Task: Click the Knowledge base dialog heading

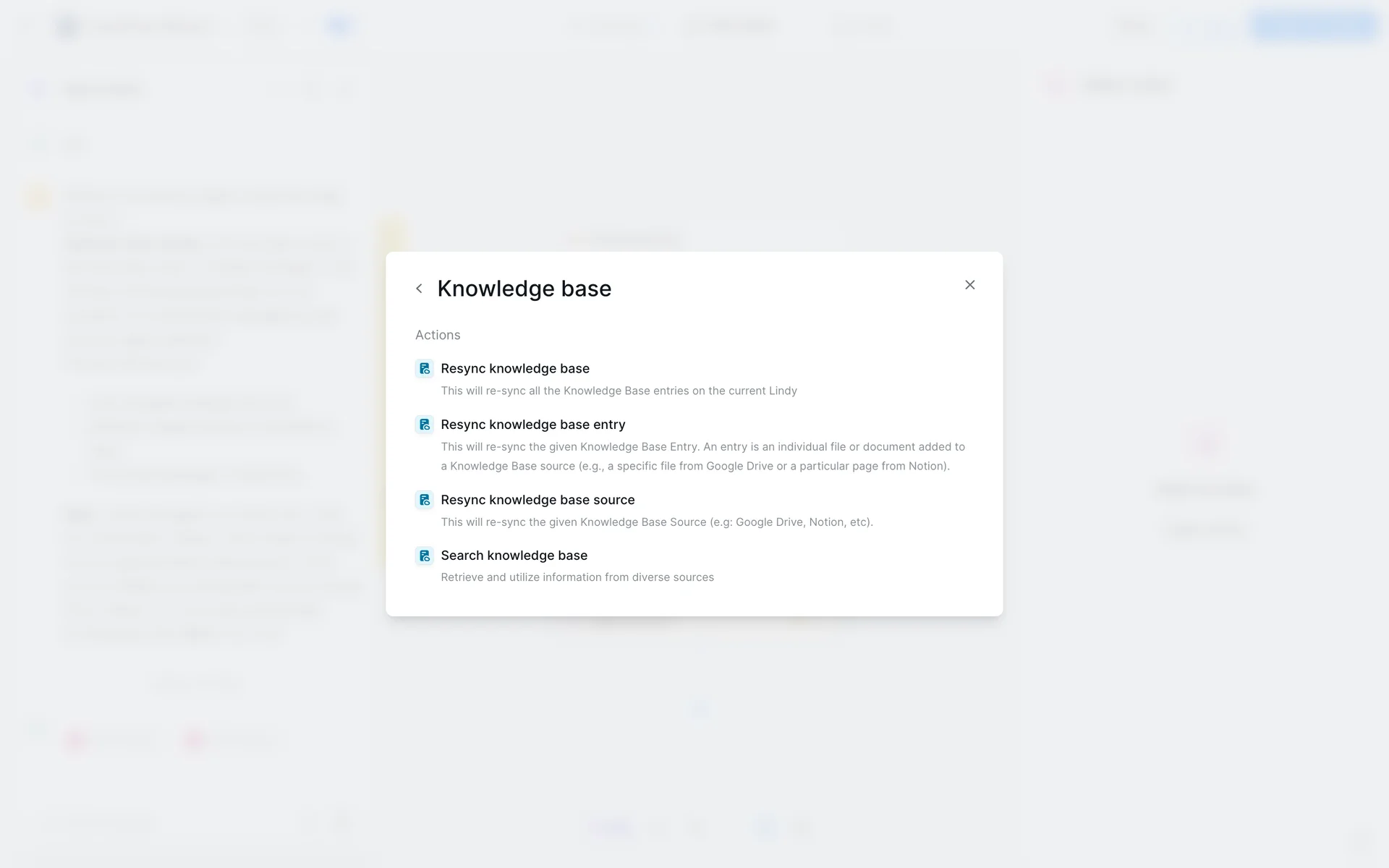Action: pos(524,289)
